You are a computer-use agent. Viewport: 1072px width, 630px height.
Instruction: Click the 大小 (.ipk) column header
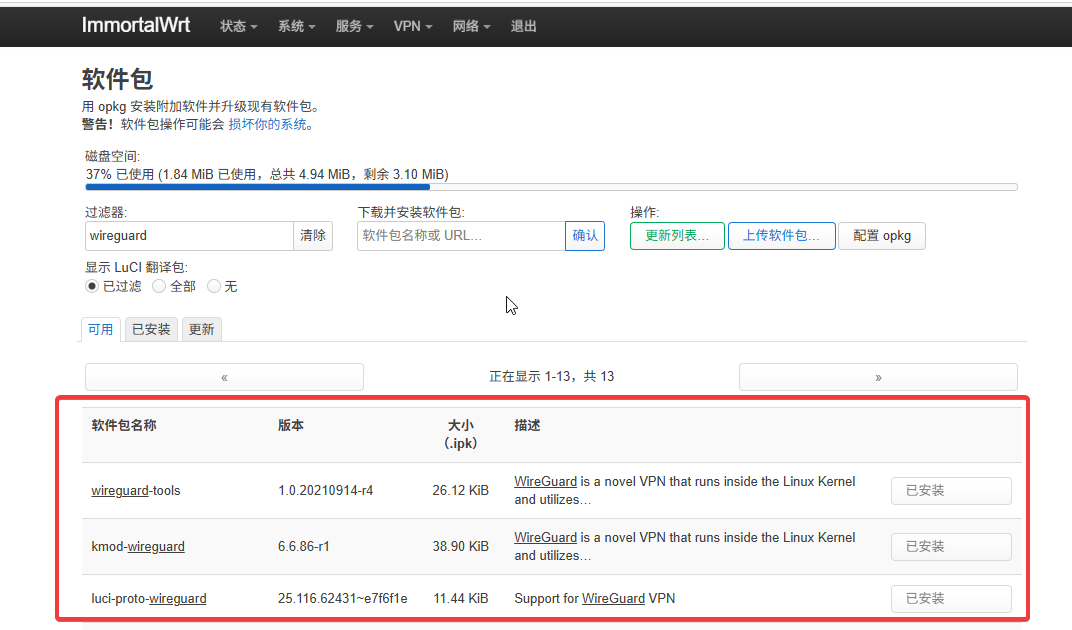[x=460, y=434]
